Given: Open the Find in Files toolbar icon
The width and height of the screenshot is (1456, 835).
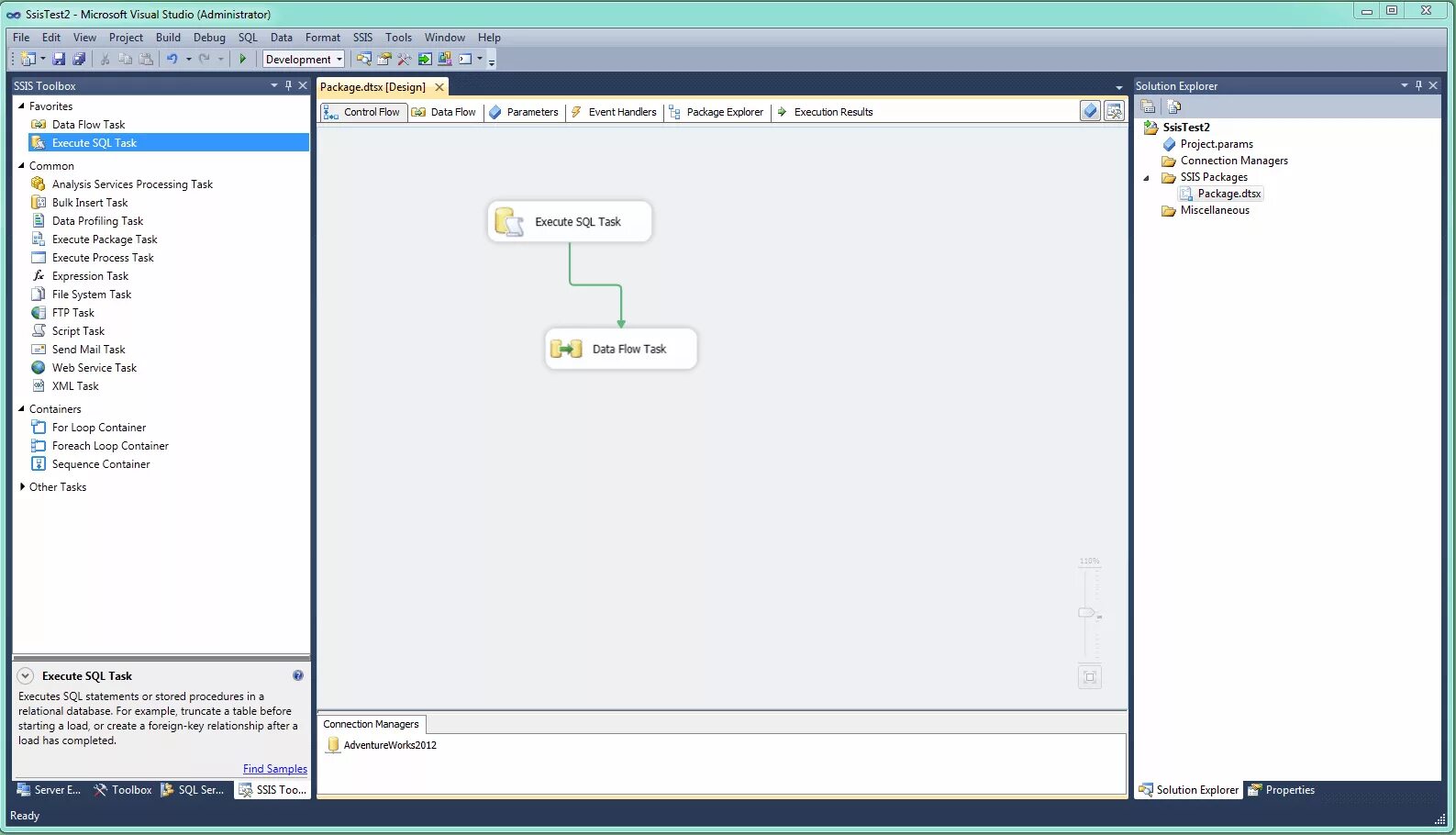Looking at the screenshot, I should coord(364,59).
